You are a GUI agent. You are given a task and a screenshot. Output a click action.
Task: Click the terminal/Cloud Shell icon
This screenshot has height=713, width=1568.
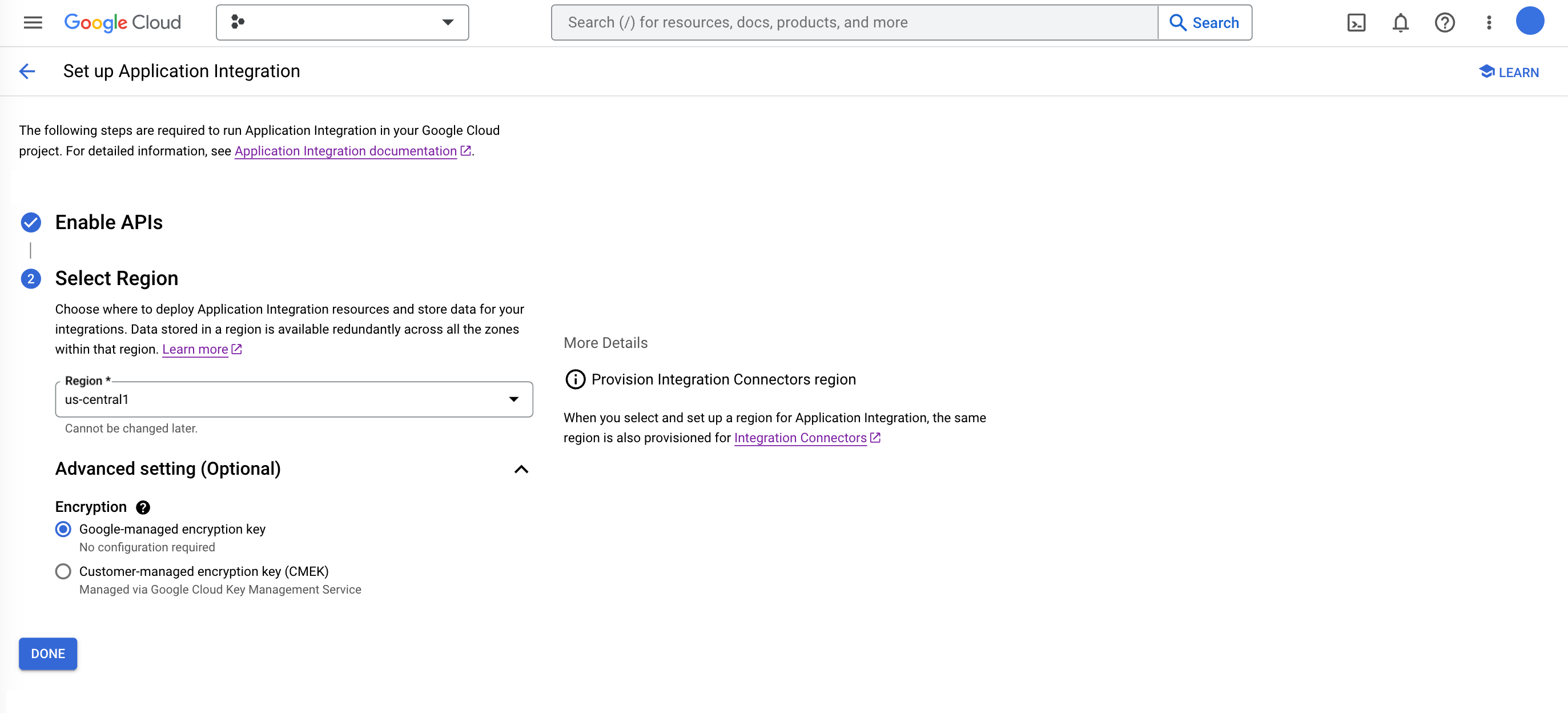[1357, 22]
